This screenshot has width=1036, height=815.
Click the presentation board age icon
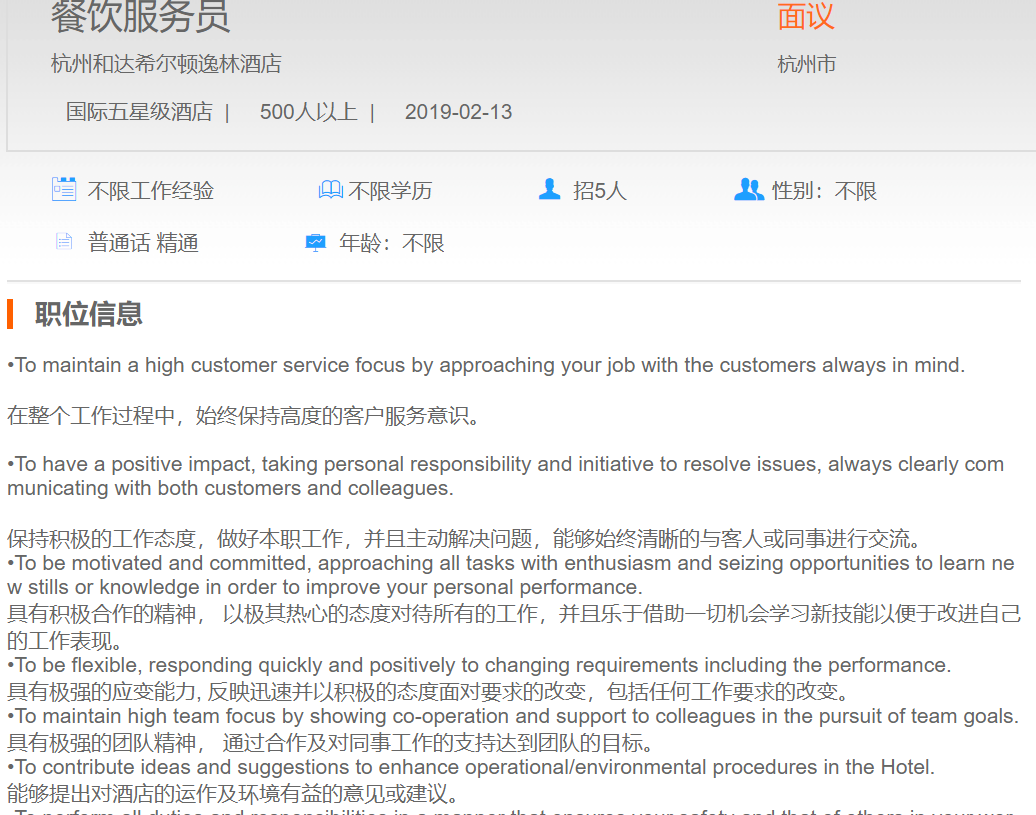click(x=315, y=242)
